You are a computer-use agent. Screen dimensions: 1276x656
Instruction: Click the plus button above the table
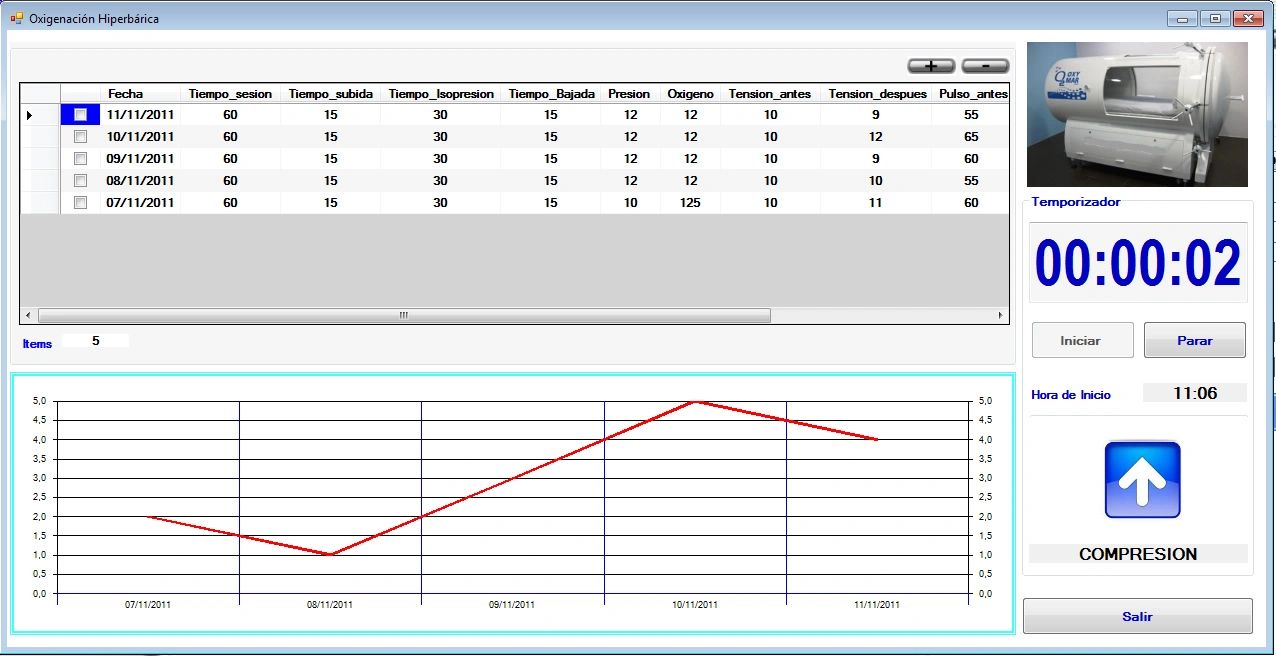coord(931,66)
